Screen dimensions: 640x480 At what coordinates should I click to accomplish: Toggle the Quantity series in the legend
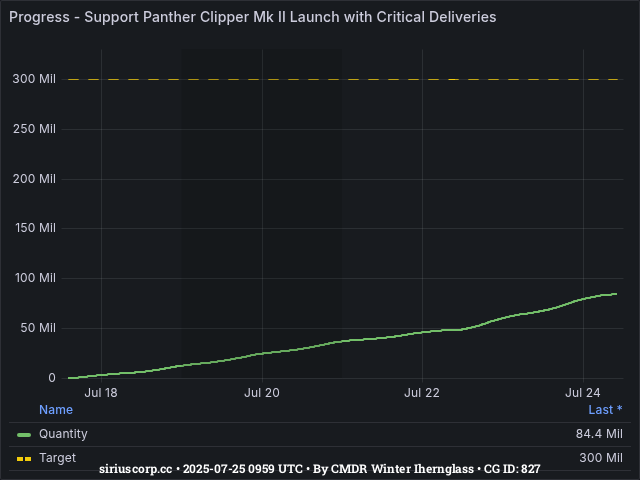pyautogui.click(x=63, y=434)
